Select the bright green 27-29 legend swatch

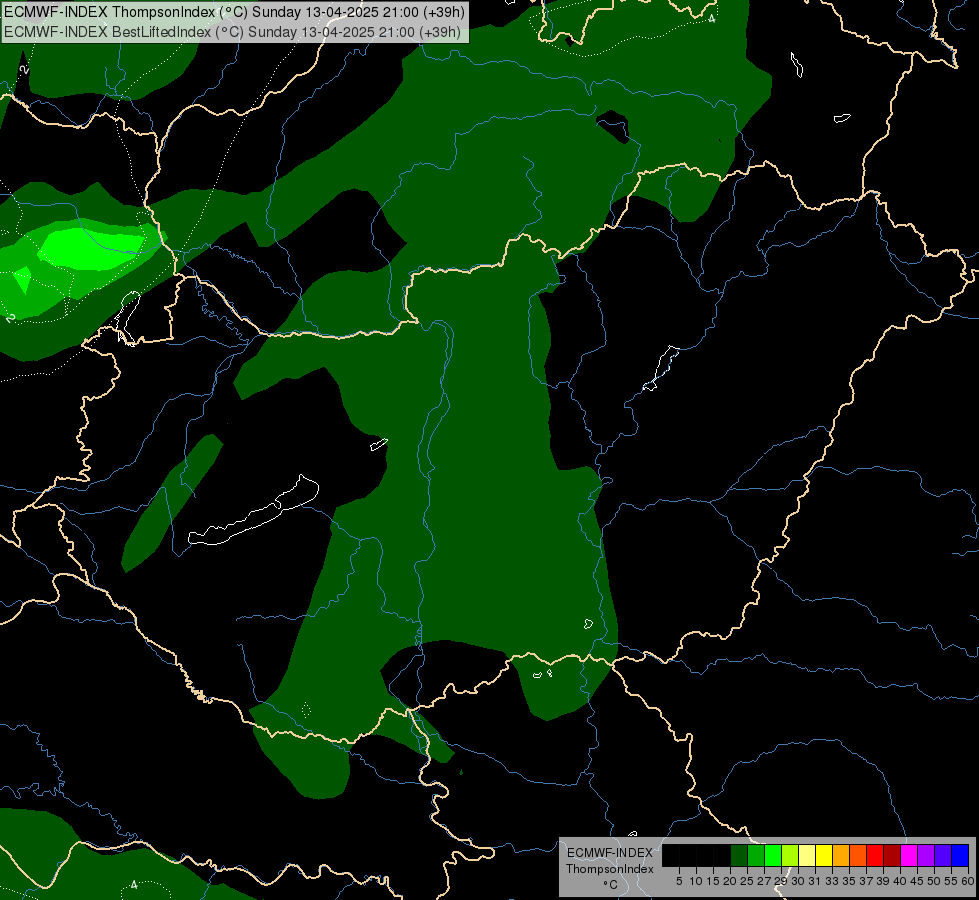click(773, 855)
